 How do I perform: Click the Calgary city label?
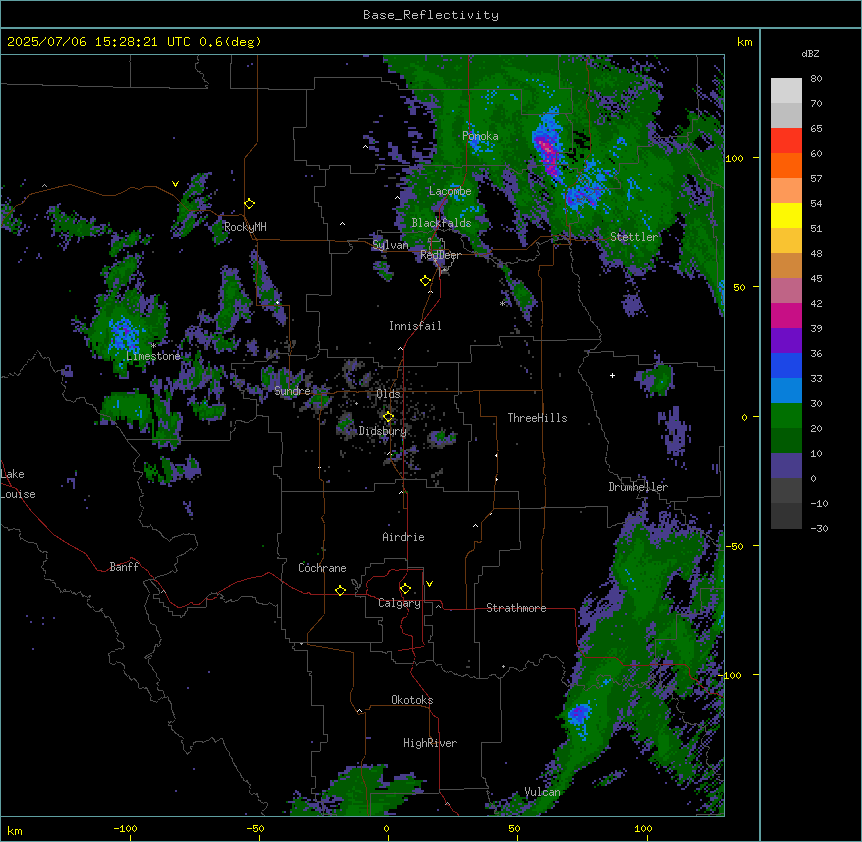coord(399,603)
